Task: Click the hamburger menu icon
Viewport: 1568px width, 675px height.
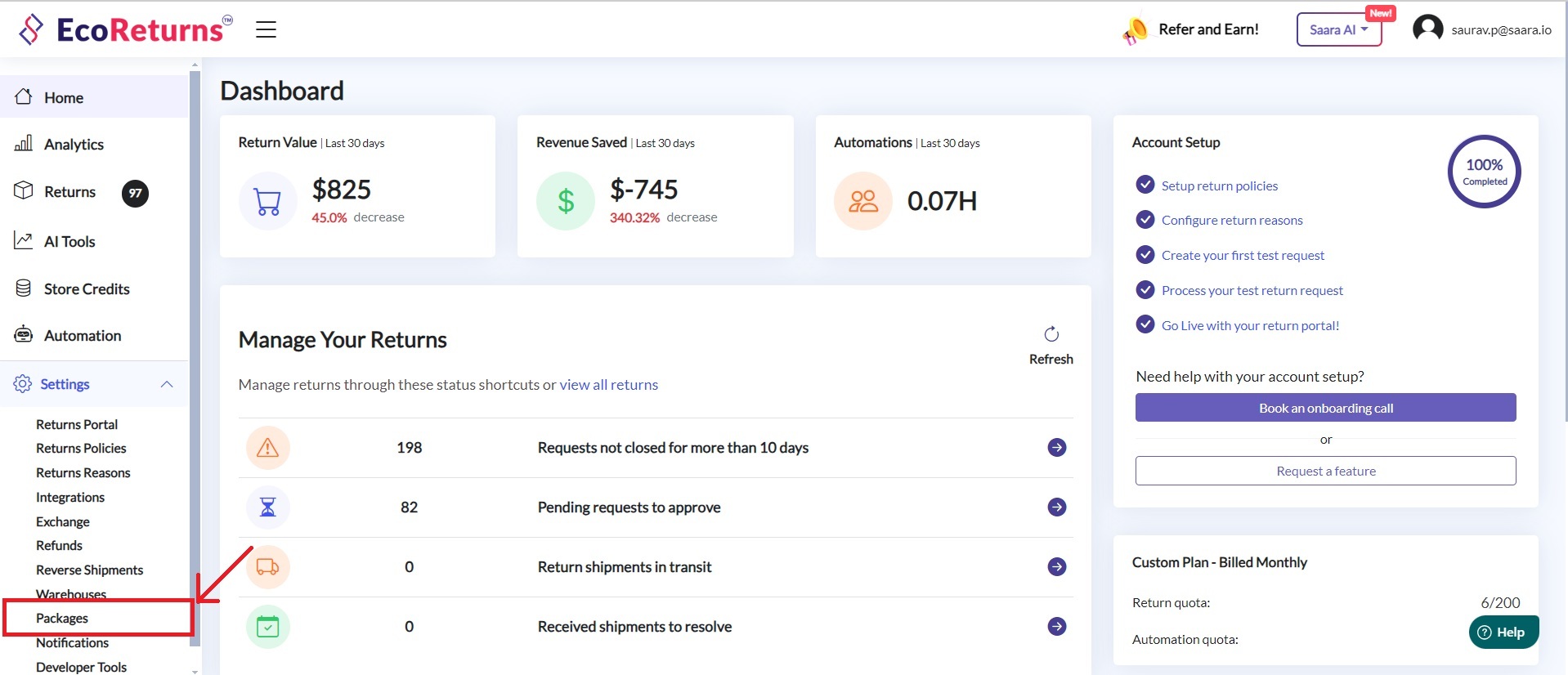Action: pos(266,30)
